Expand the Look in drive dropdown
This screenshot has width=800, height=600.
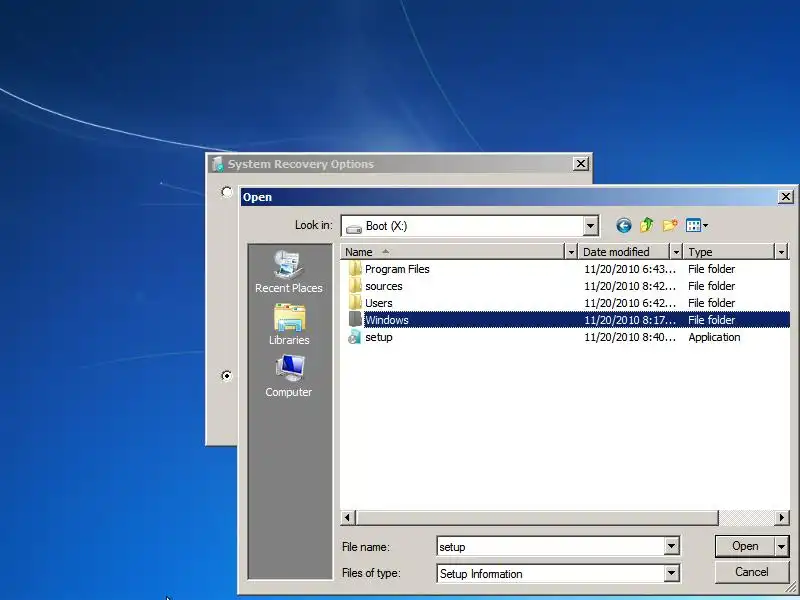590,226
